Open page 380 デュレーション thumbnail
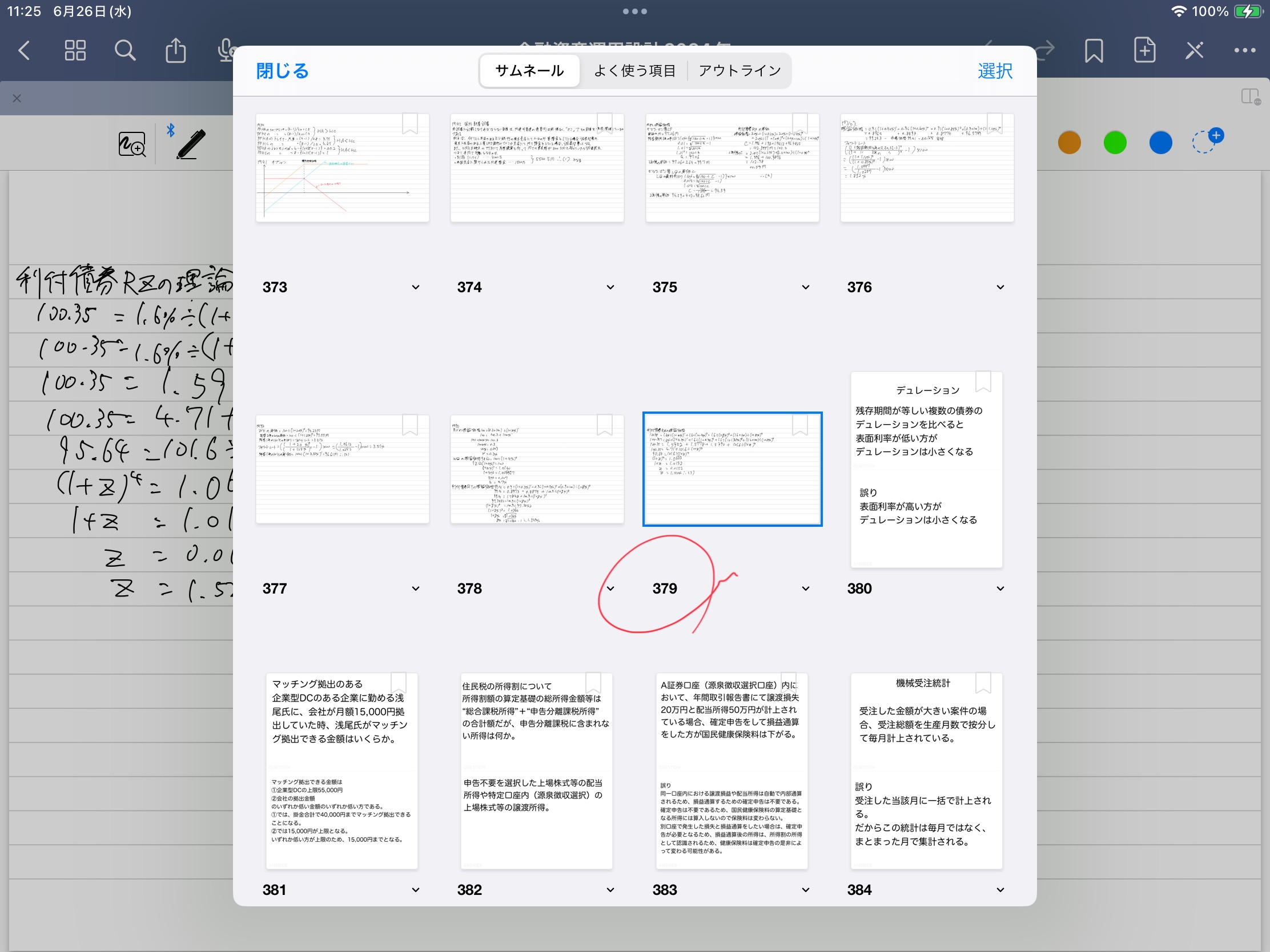Image resolution: width=1270 pixels, height=952 pixels. point(927,469)
